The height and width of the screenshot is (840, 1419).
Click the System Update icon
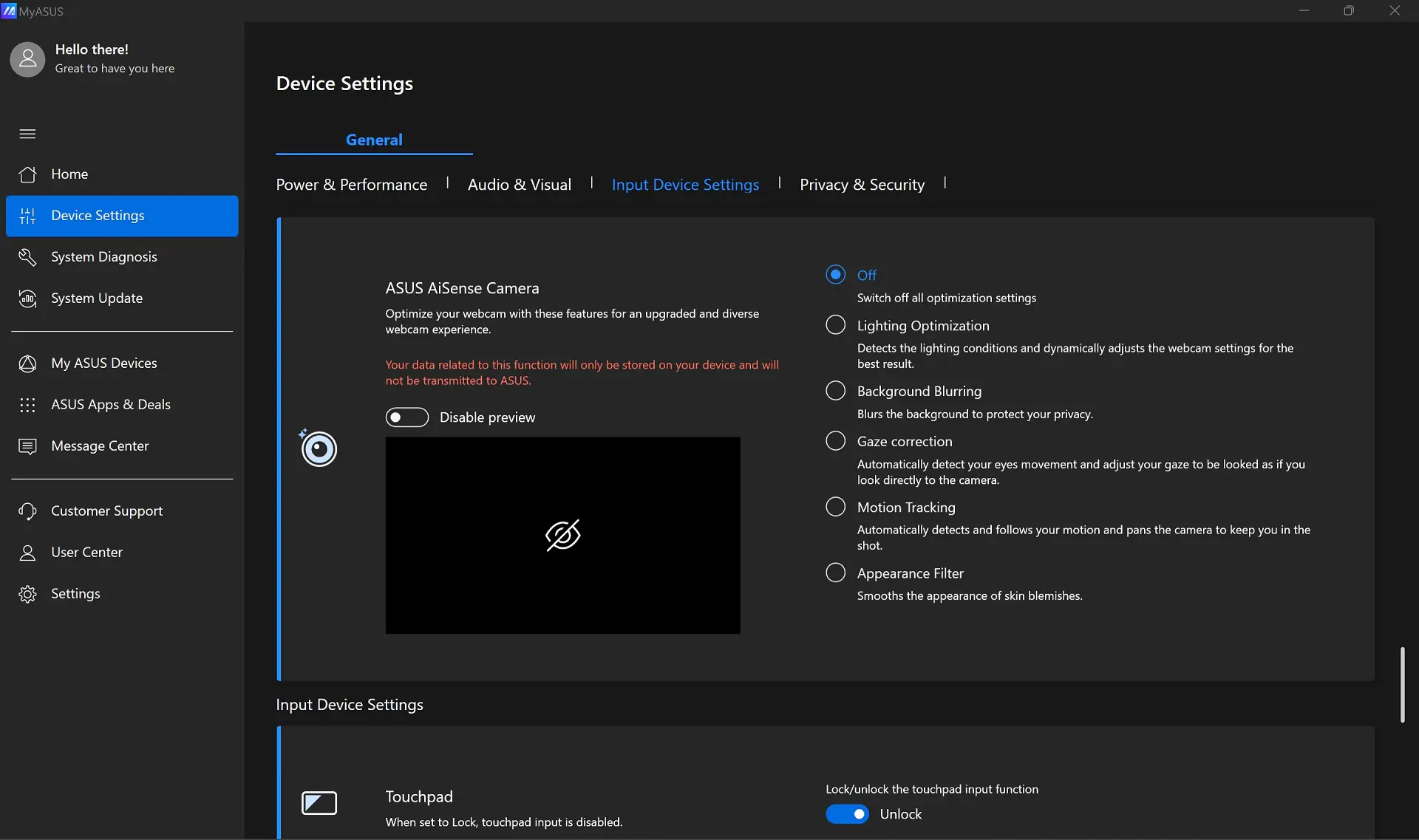[x=27, y=298]
